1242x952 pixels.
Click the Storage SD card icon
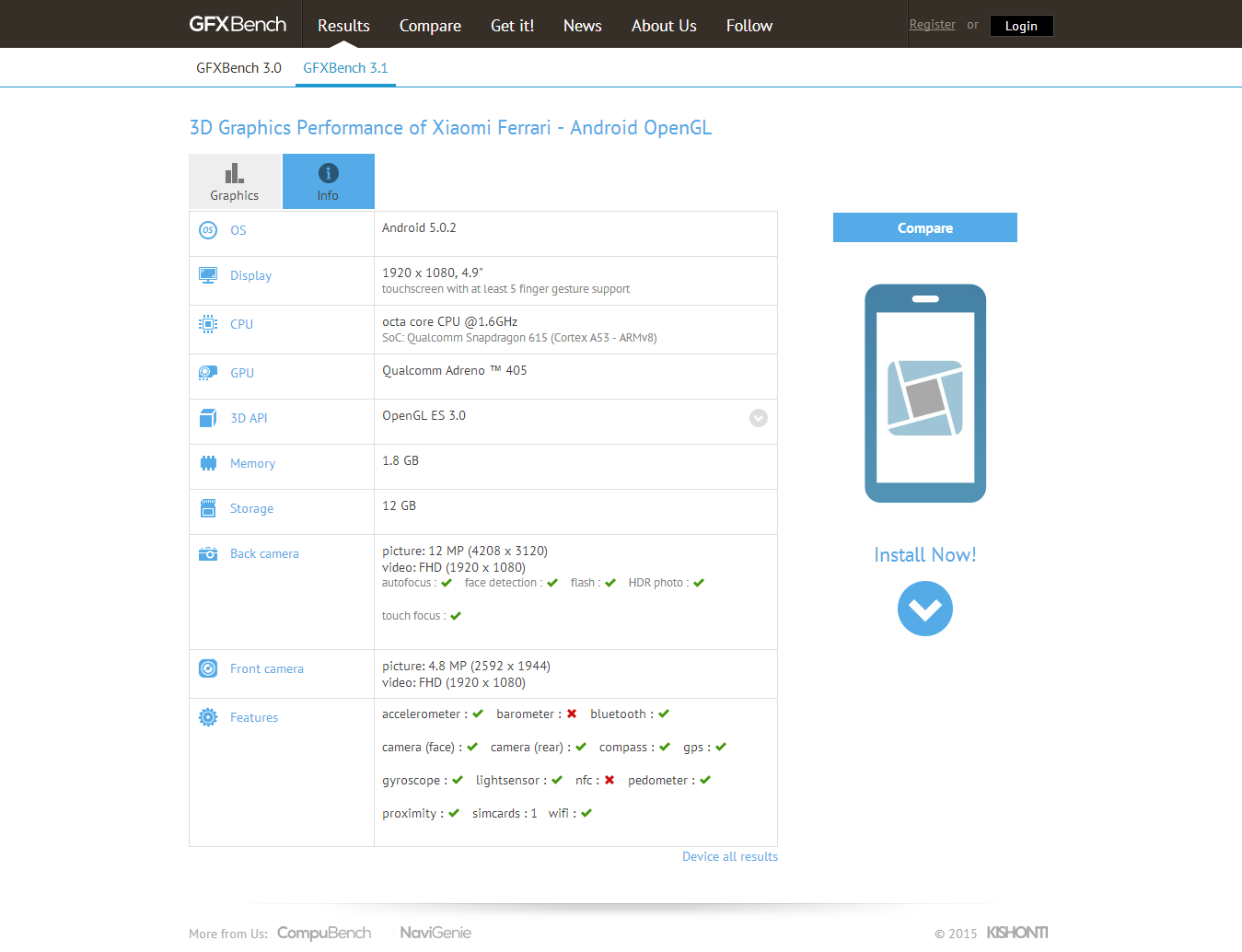[208, 508]
